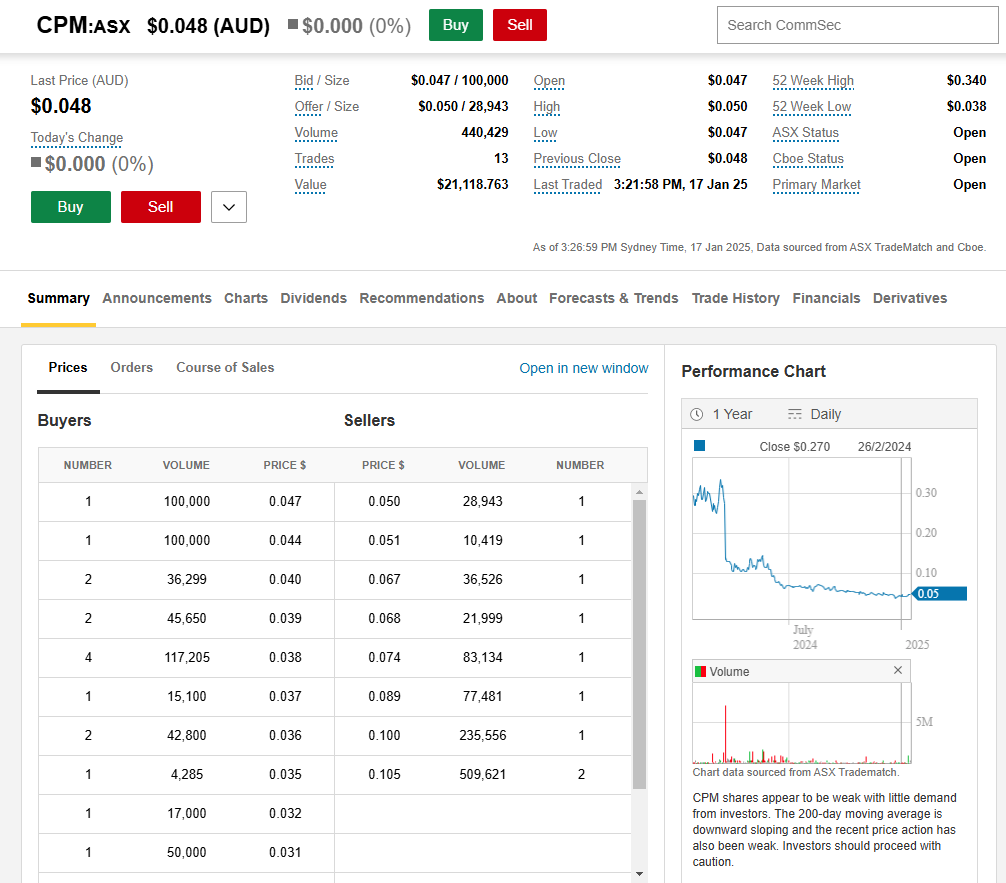Click buyer volume 4,285 cell
1006x883 pixels.
(x=187, y=775)
